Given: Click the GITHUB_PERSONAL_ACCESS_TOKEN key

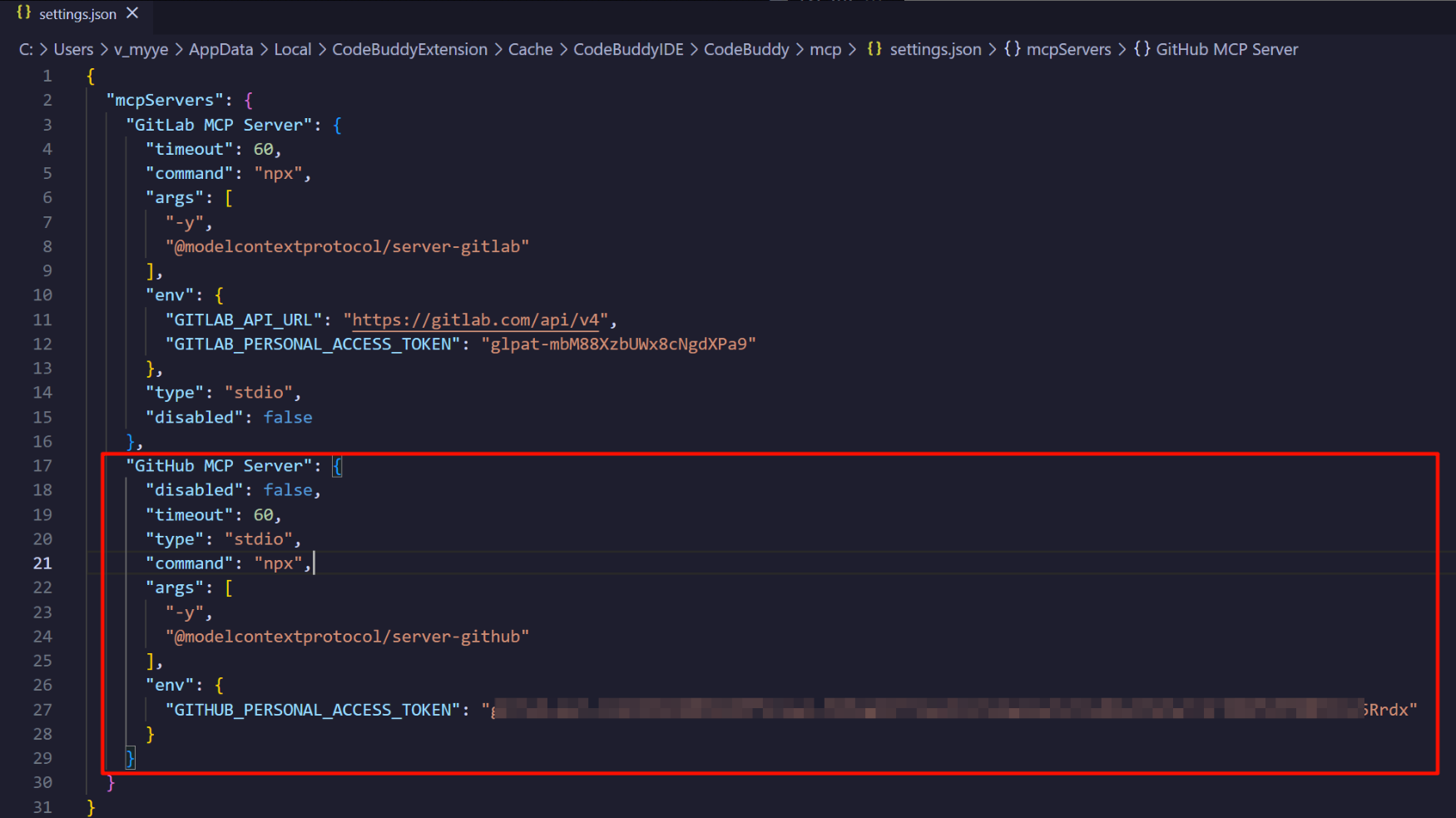Looking at the screenshot, I should (x=312, y=710).
